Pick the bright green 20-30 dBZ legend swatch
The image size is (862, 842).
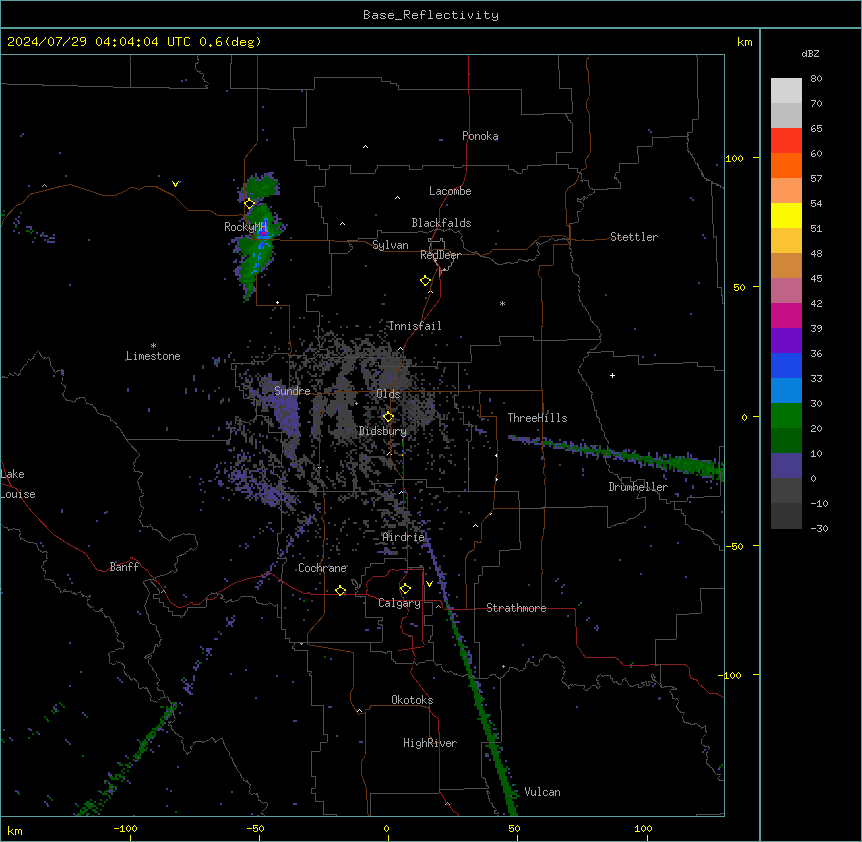coord(786,416)
